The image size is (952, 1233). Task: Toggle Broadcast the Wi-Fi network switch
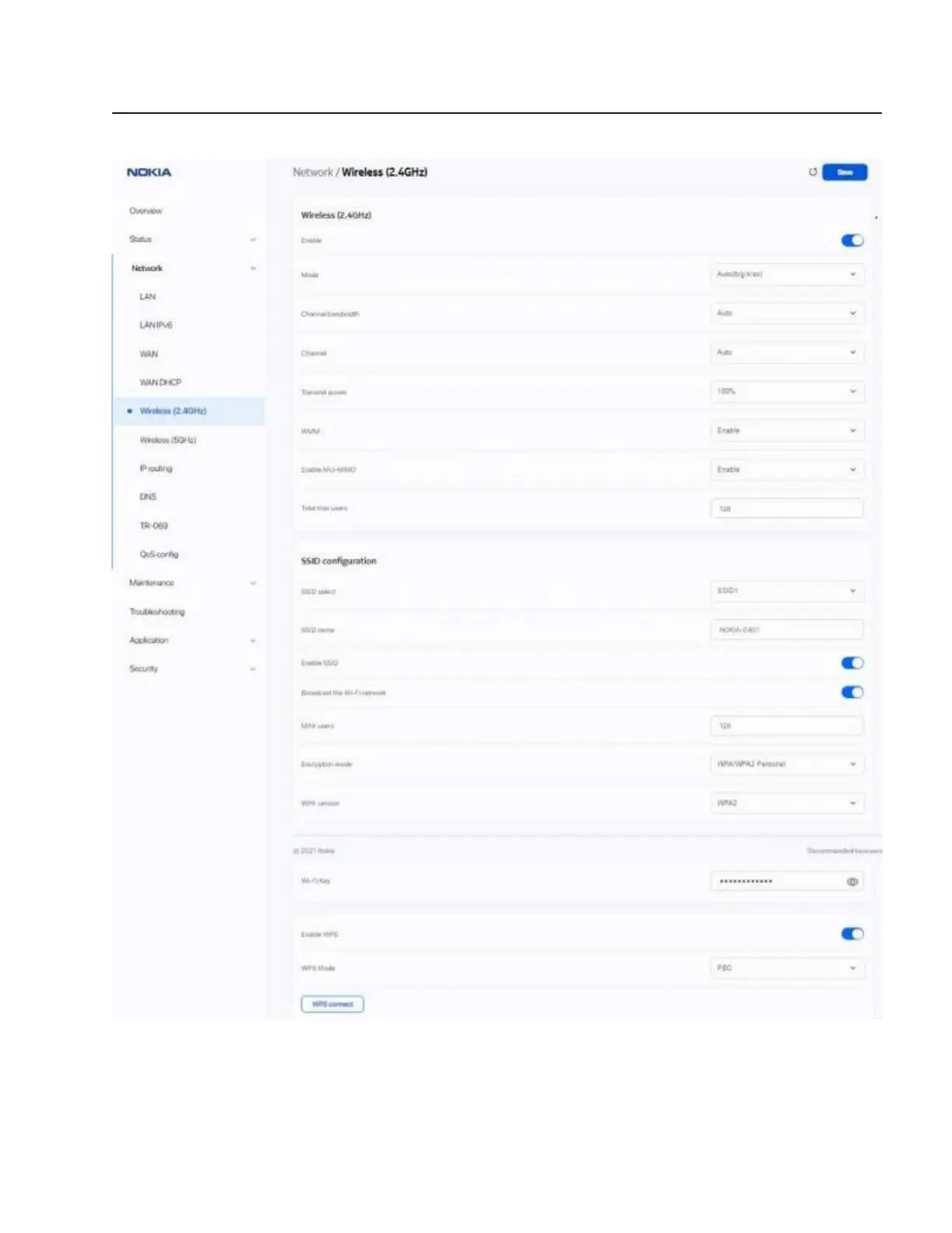tap(852, 692)
